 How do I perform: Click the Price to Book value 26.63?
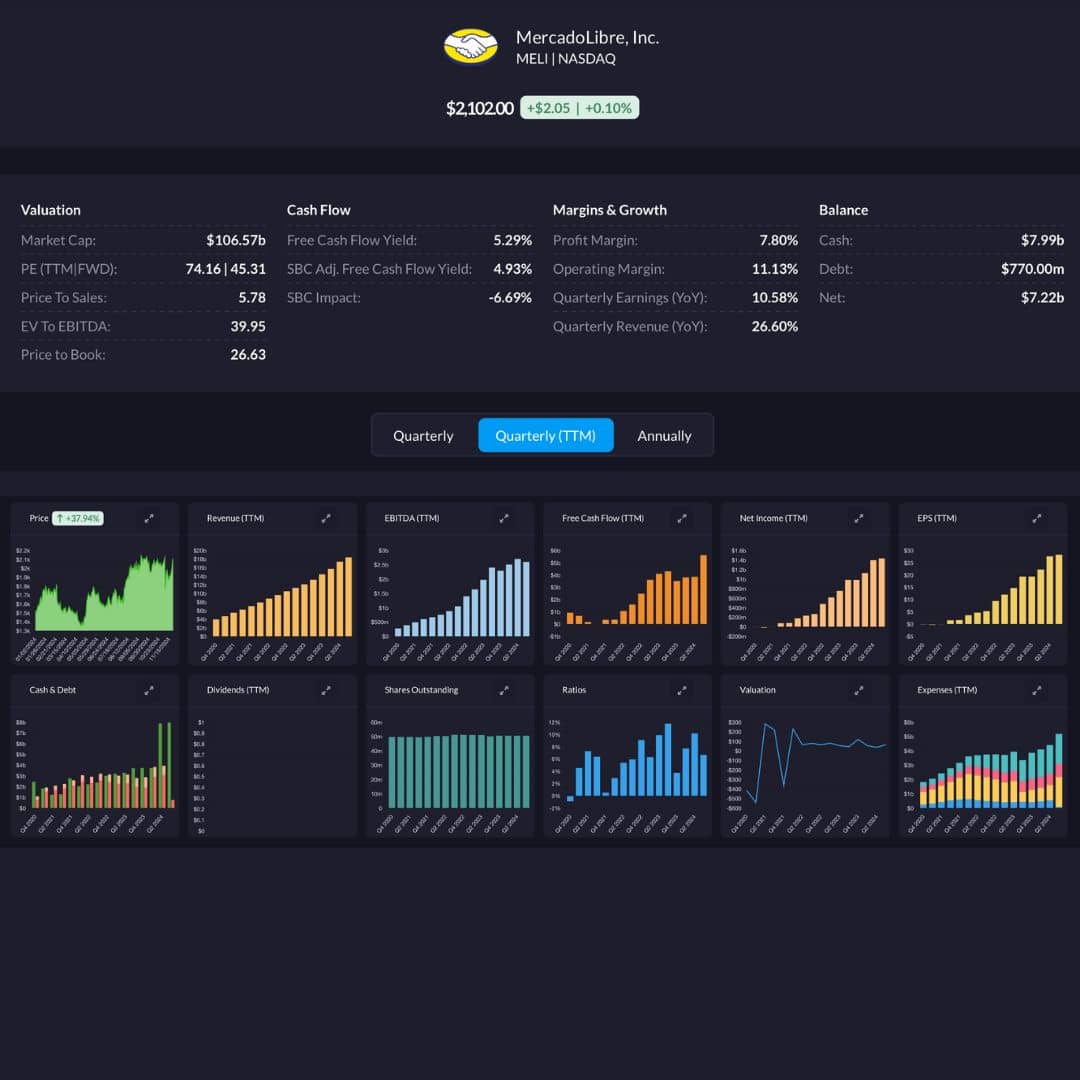pos(248,355)
